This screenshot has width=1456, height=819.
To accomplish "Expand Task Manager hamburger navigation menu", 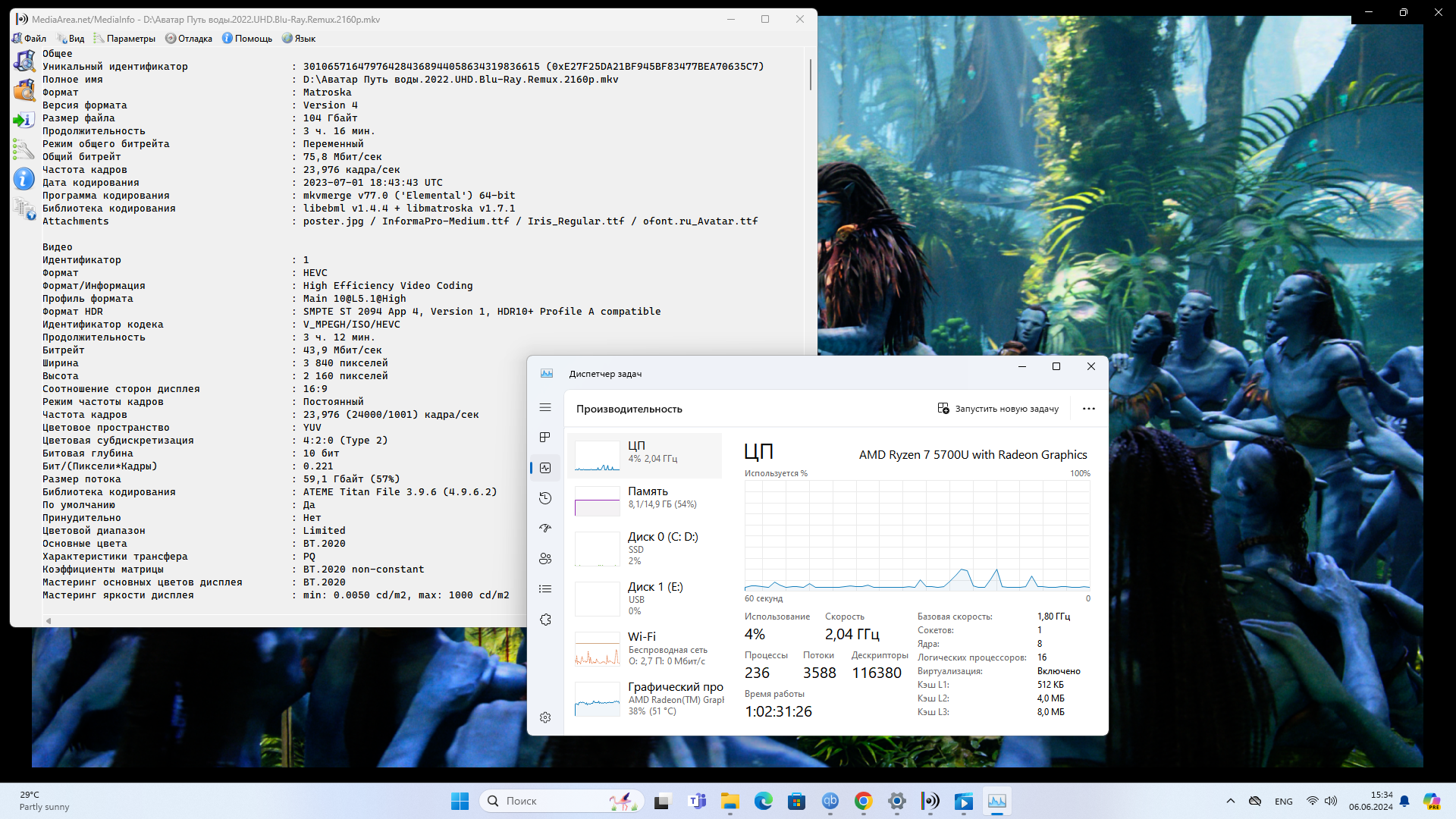I will 545,408.
